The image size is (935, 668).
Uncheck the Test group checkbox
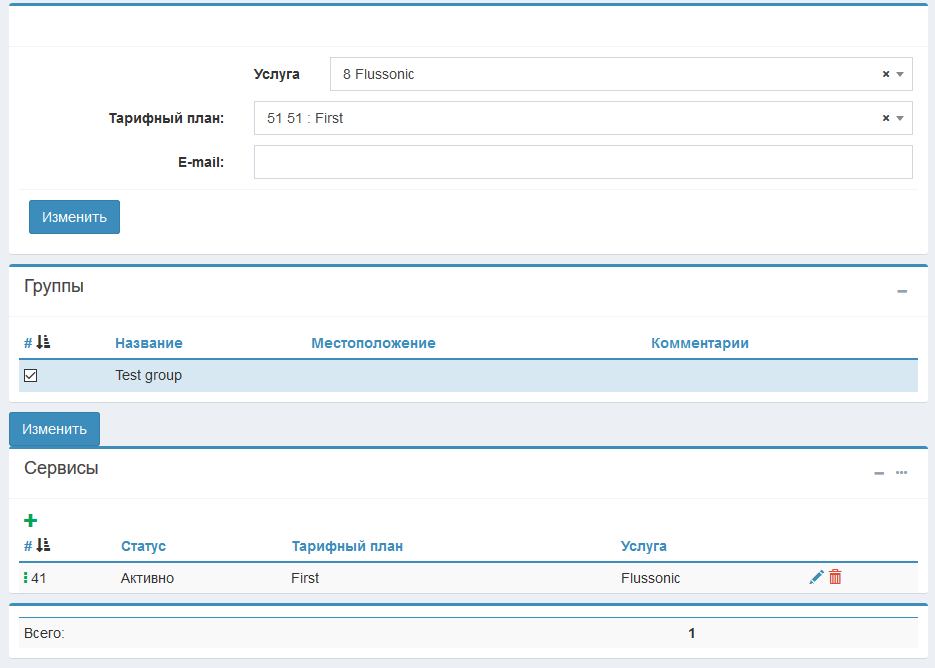30,376
